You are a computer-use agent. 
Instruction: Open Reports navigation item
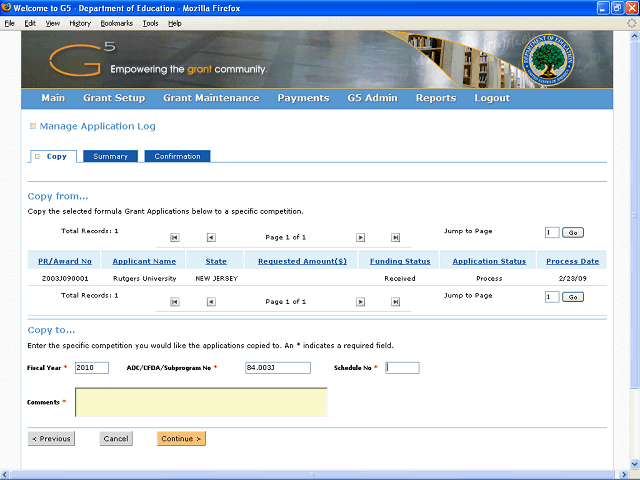click(436, 98)
